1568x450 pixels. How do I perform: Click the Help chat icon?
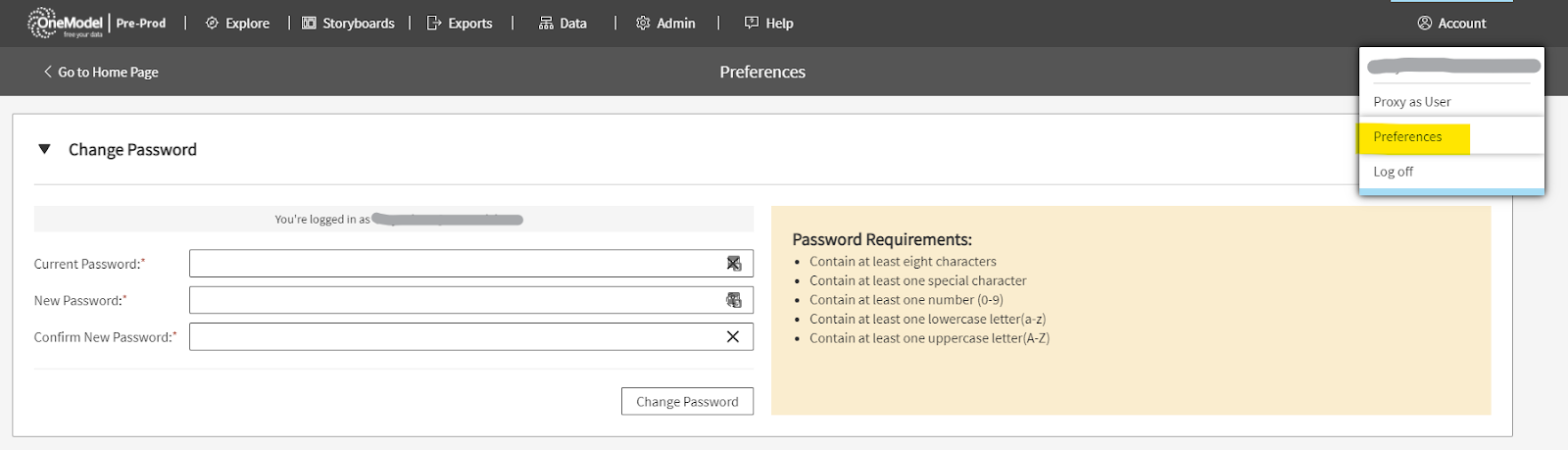pos(752,23)
